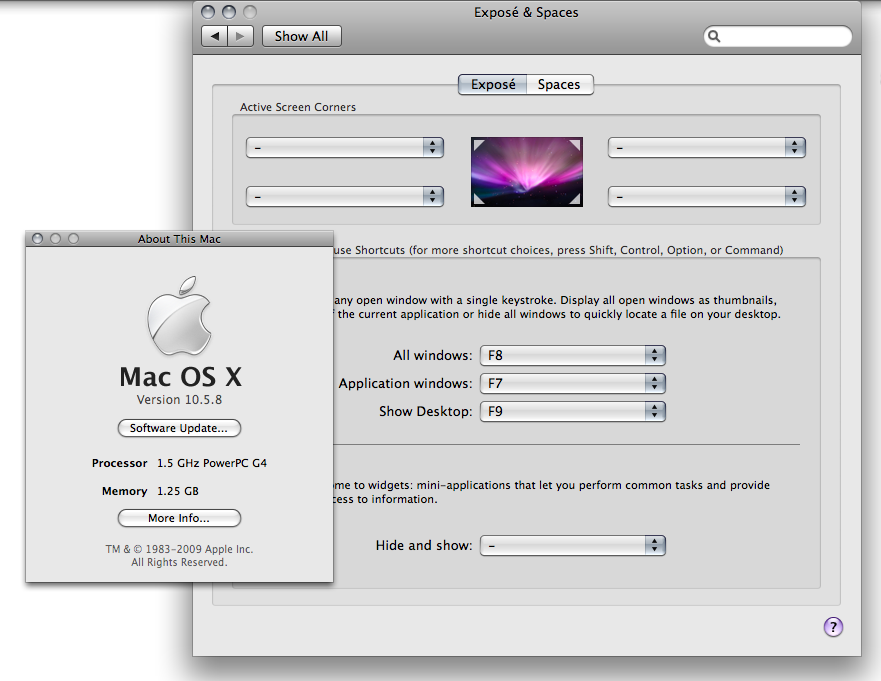The width and height of the screenshot is (881, 681).
Task: Go forward with the right arrow button
Action: click(x=240, y=37)
